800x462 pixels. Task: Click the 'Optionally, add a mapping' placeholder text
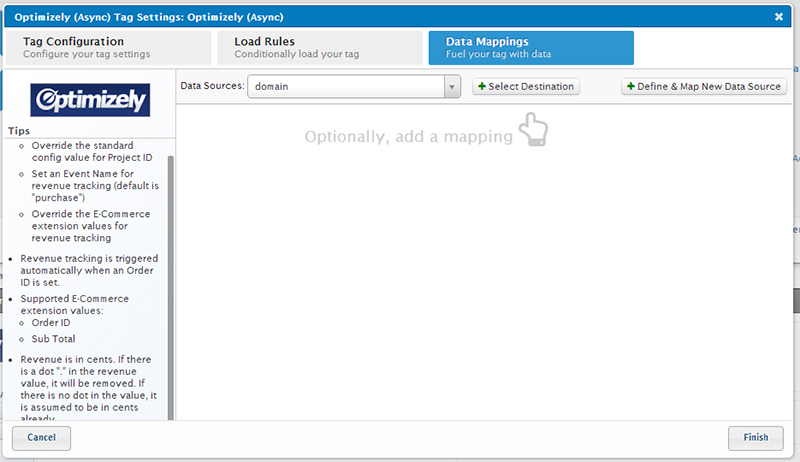(408, 136)
